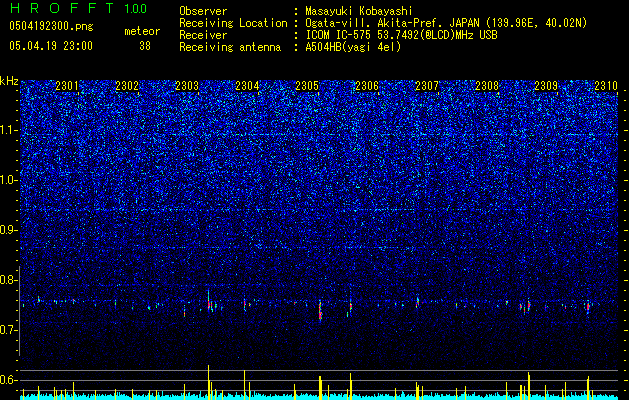Click the 2304 time marker
629x400 pixels.
point(247,86)
